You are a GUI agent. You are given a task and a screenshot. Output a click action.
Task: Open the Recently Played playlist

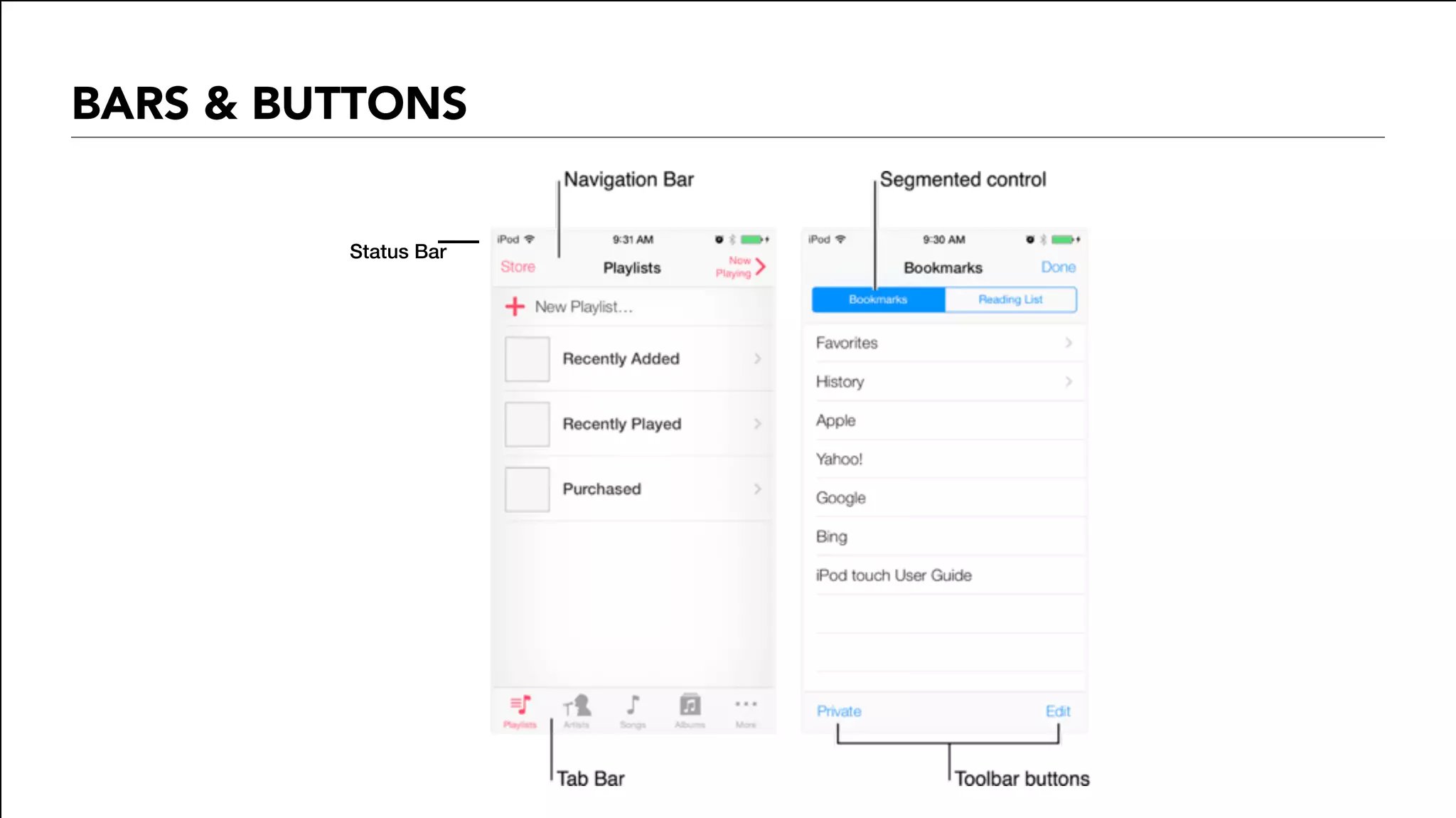click(633, 424)
